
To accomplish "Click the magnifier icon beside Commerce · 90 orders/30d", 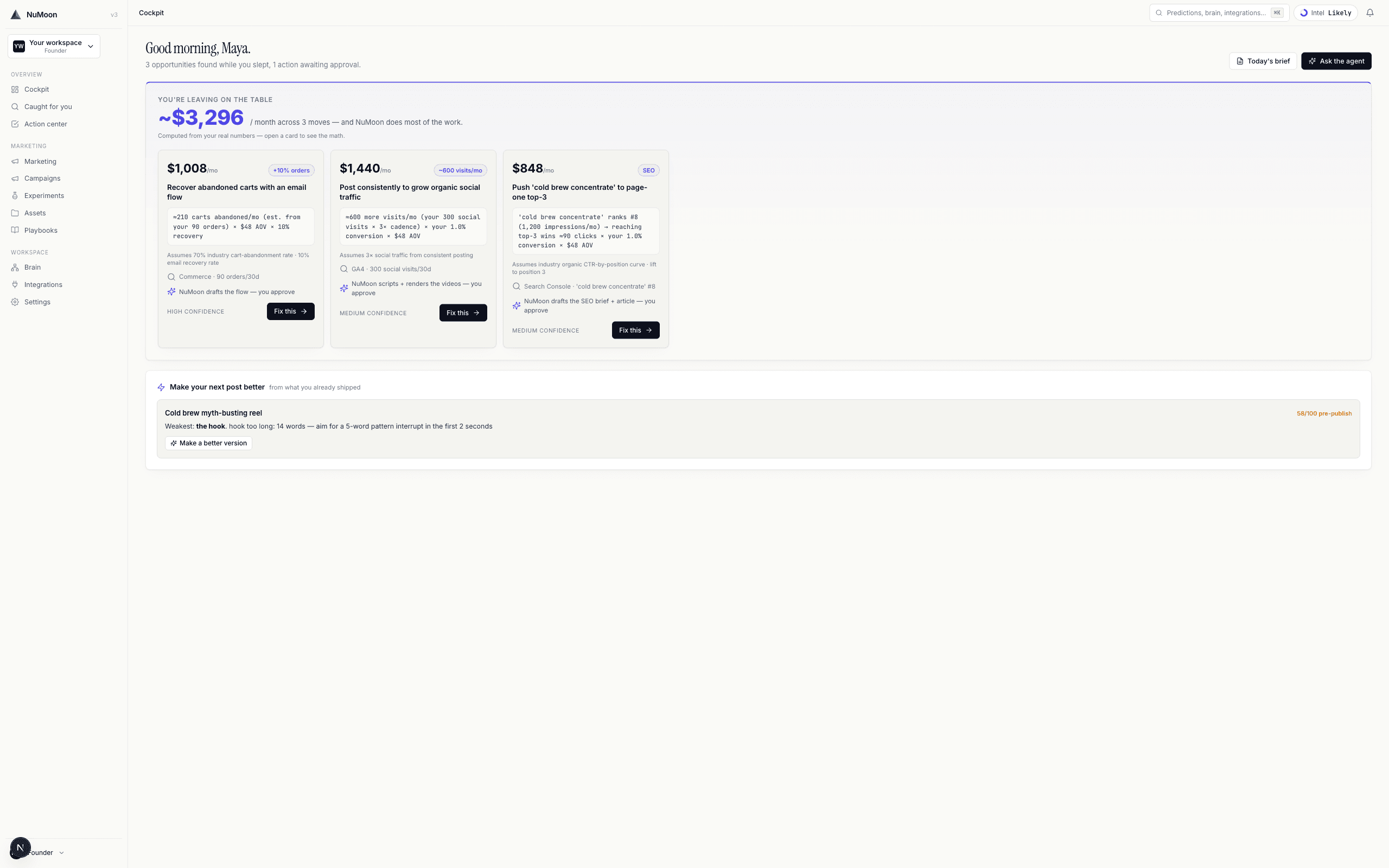I will (171, 277).
